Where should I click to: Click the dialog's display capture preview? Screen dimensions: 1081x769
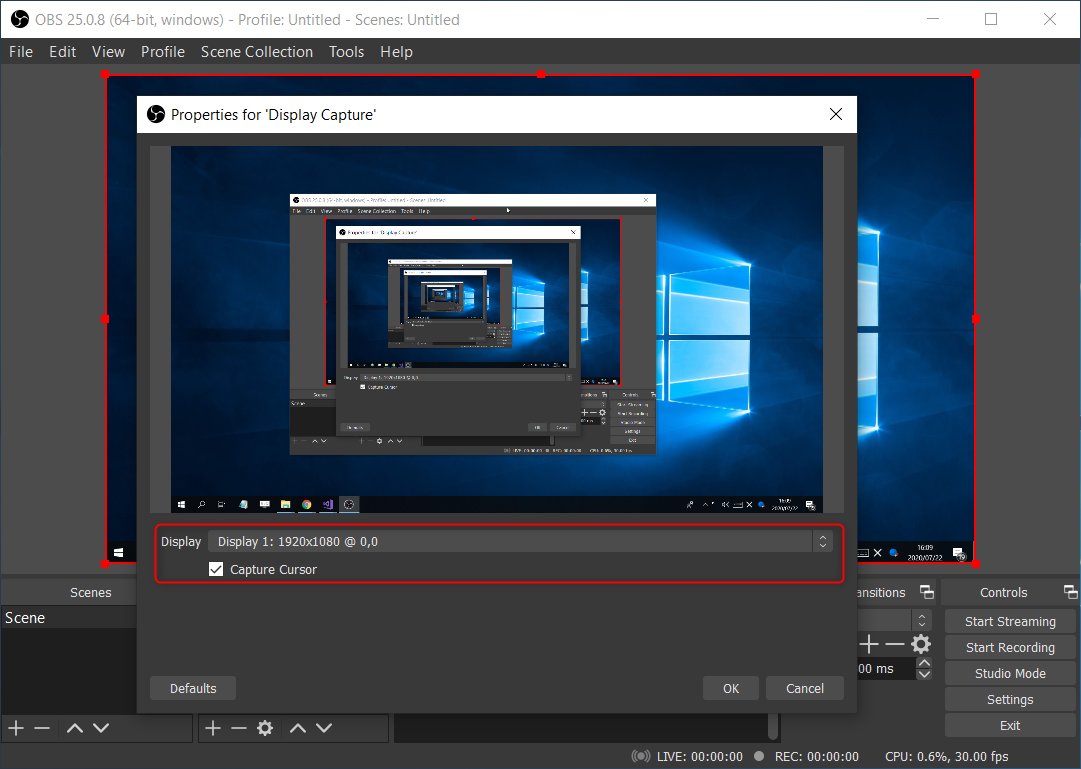(497, 329)
